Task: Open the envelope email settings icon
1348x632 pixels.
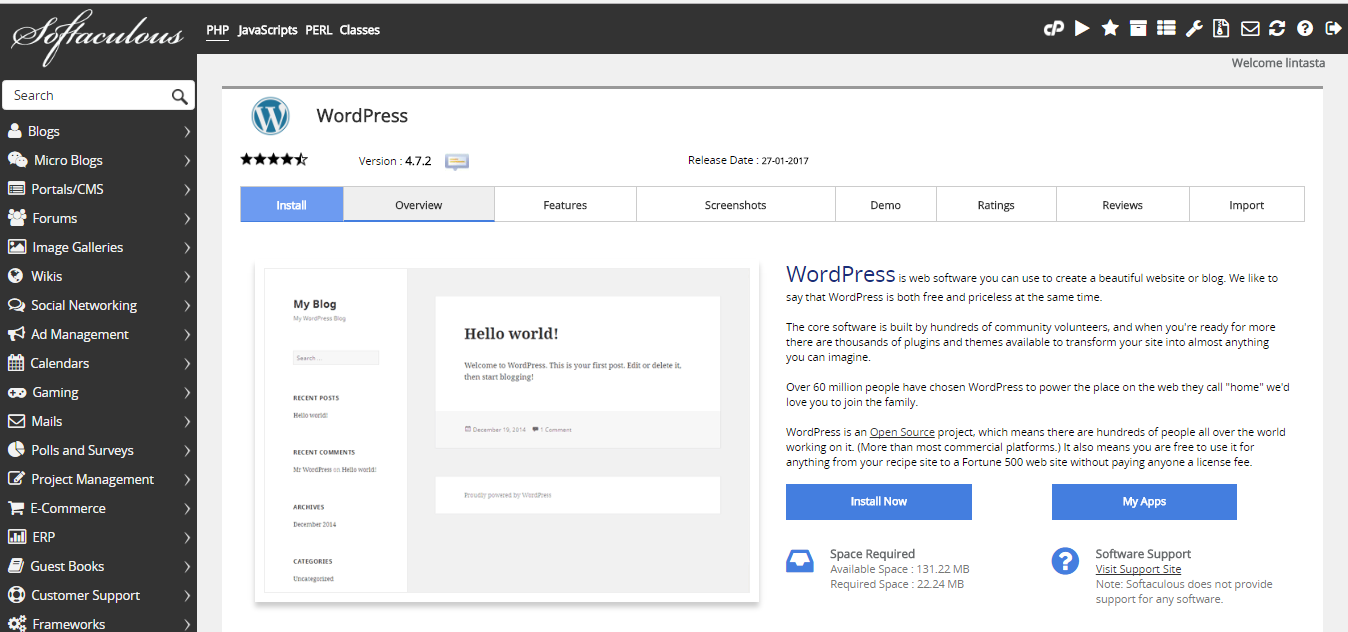Action: [1250, 29]
